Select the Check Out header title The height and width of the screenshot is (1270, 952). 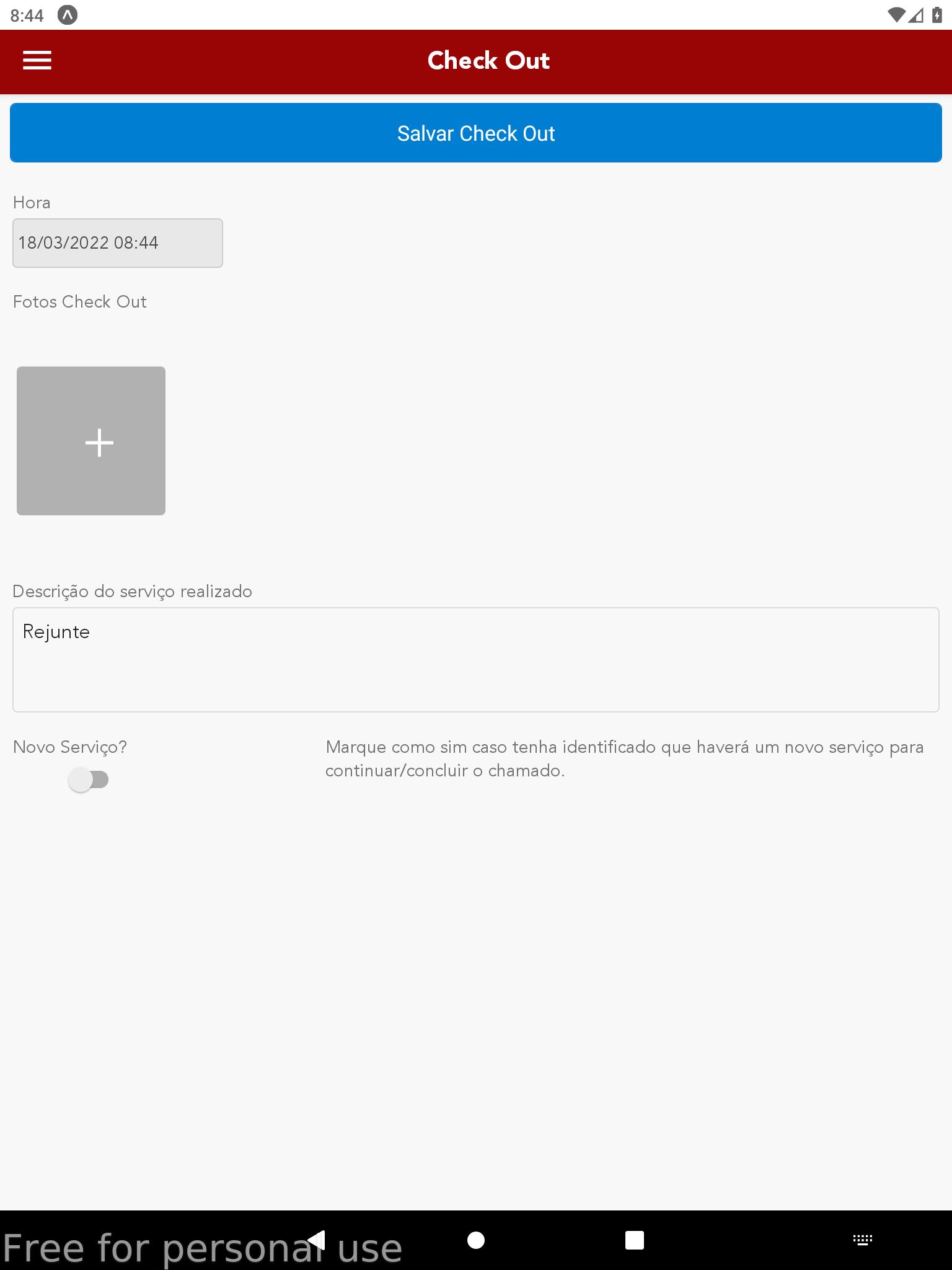pos(488,61)
